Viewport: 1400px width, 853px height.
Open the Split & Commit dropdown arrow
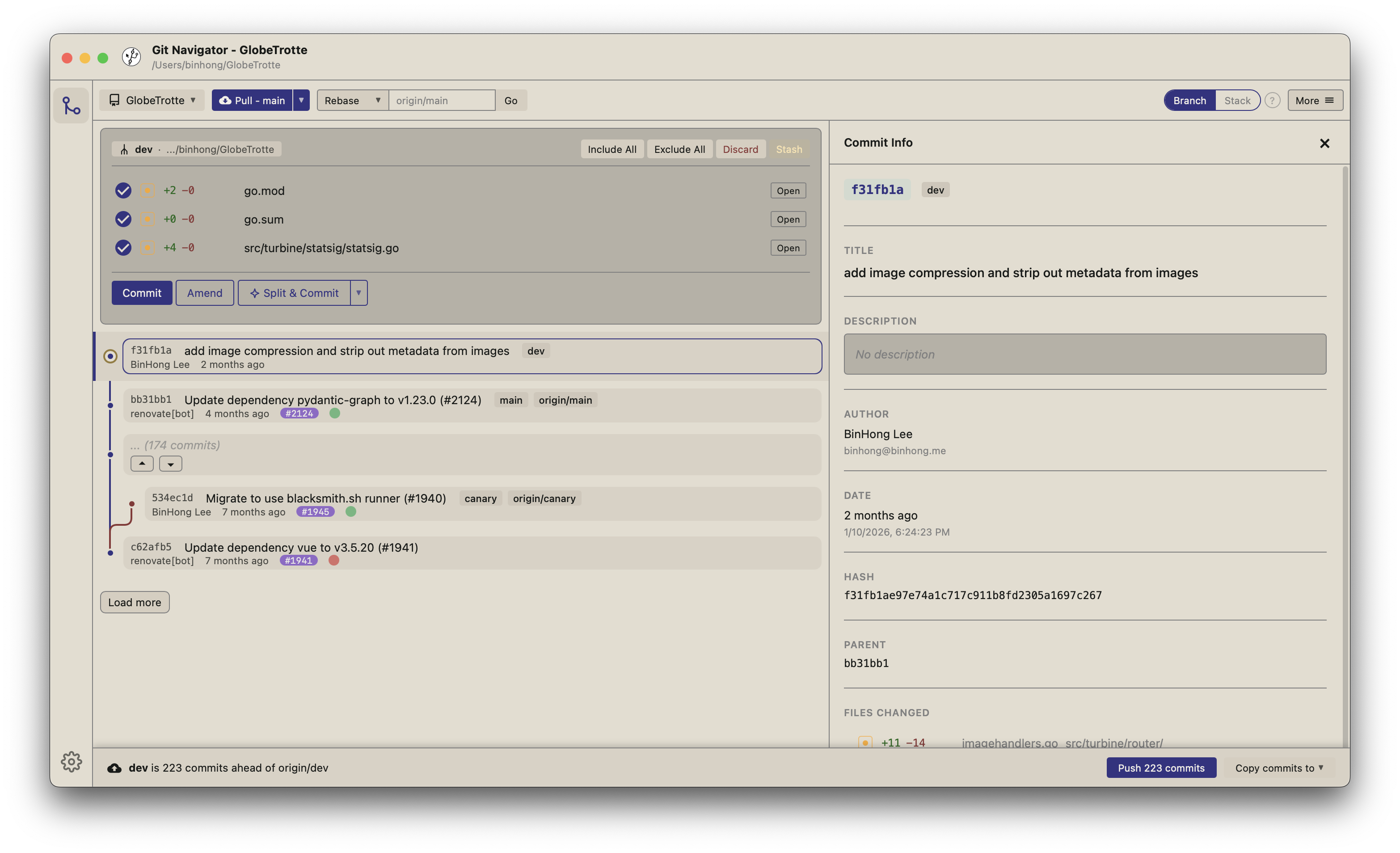pos(358,293)
